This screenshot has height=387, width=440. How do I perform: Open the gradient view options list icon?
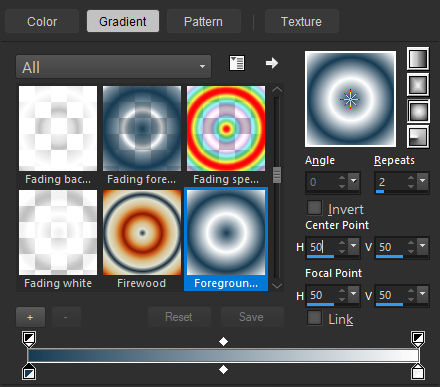237,63
